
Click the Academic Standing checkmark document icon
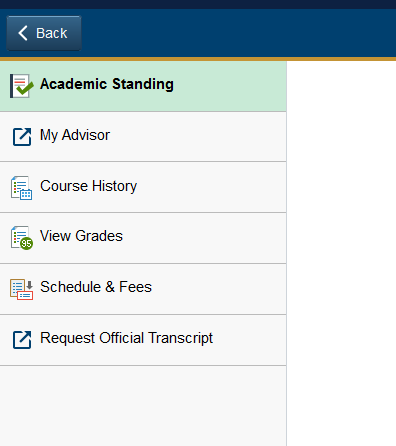[x=22, y=86]
